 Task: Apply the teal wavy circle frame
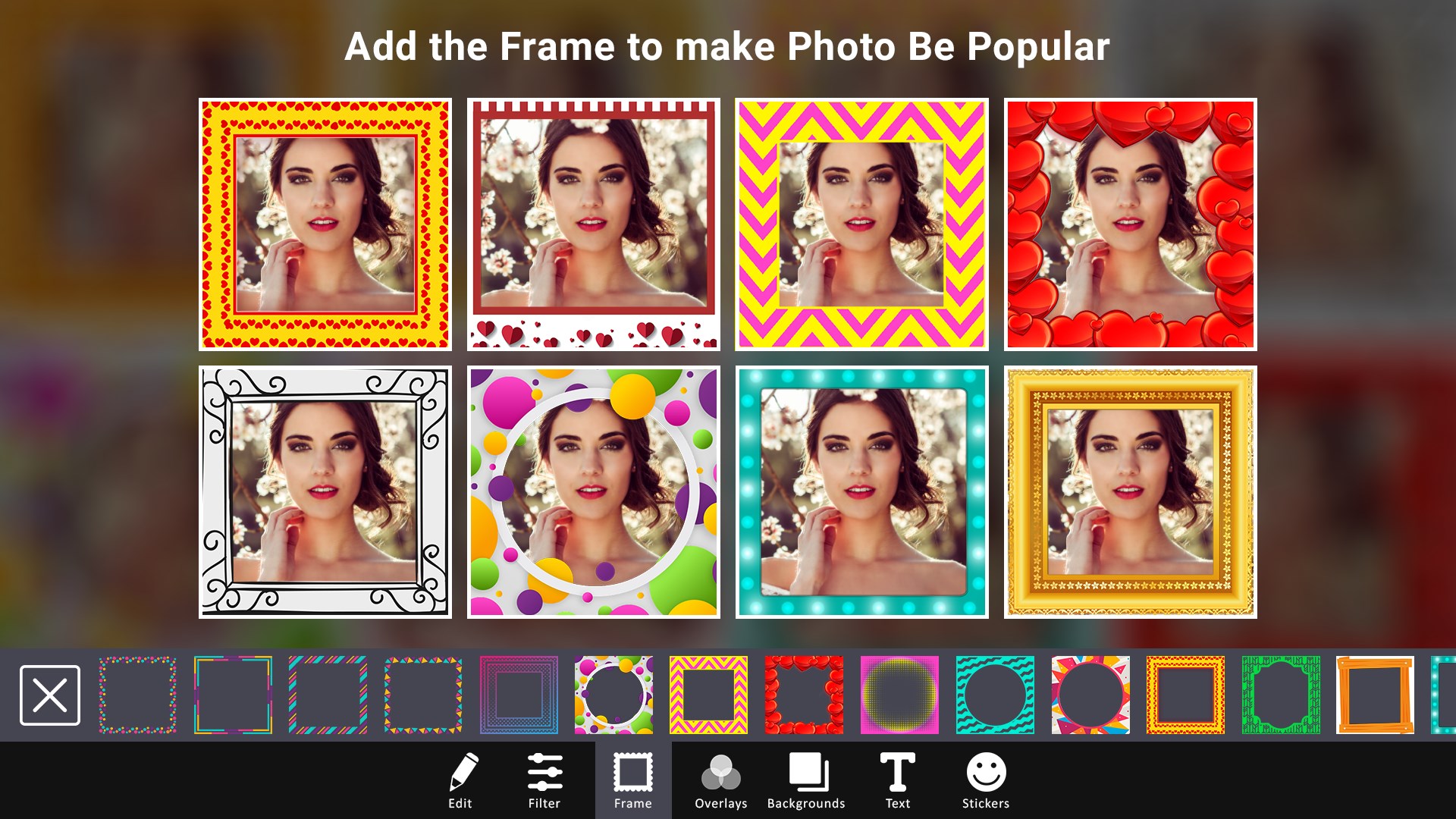tap(995, 695)
